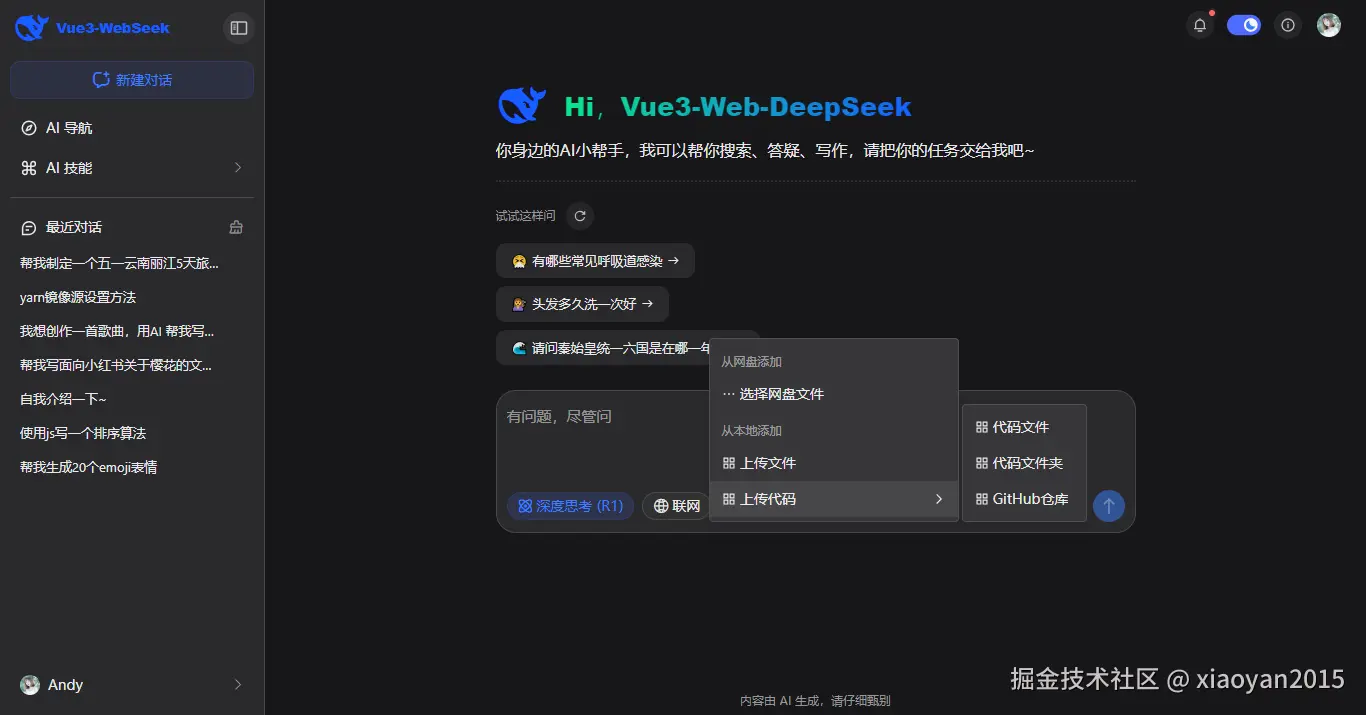The height and width of the screenshot is (715, 1366).
Task: Click the info icon in the top bar
Action: point(1287,25)
